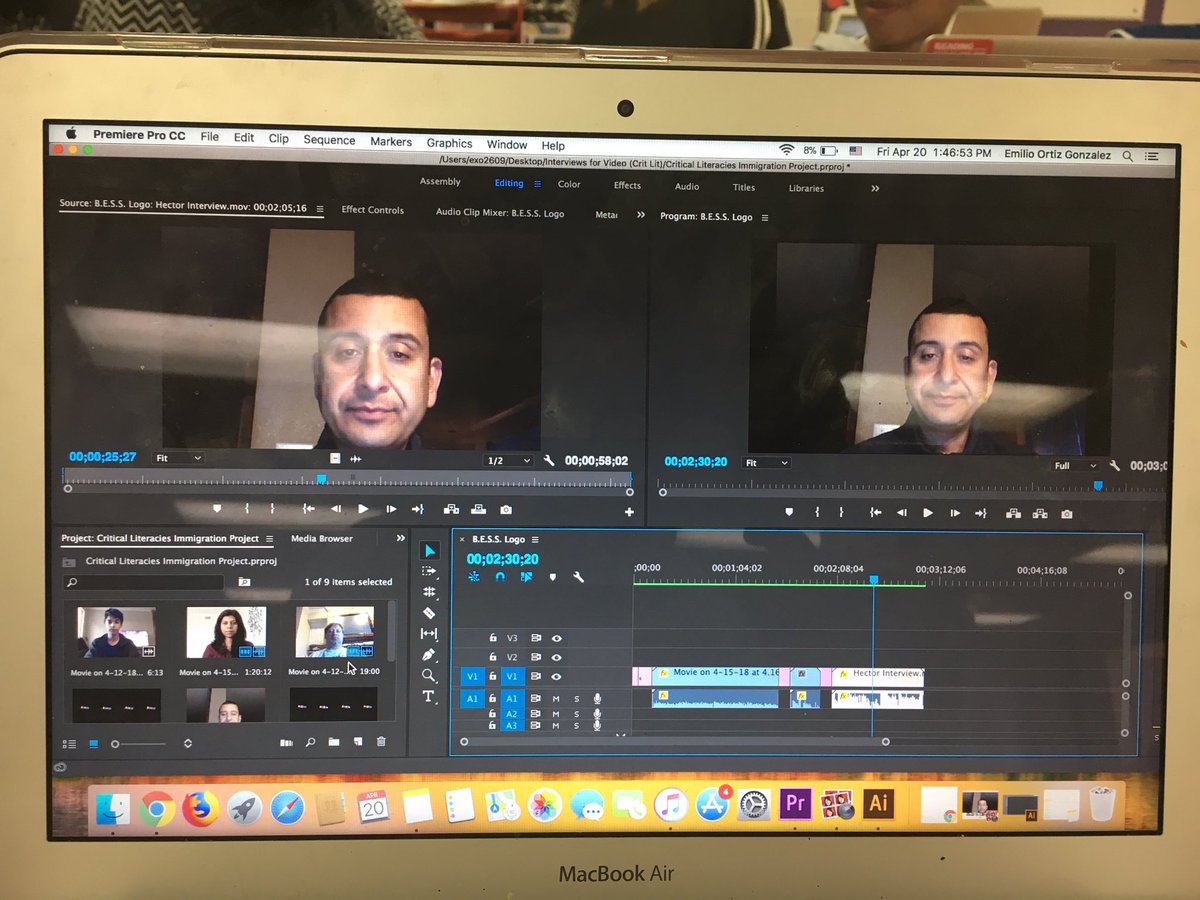Open the Clip menu

pos(279,139)
